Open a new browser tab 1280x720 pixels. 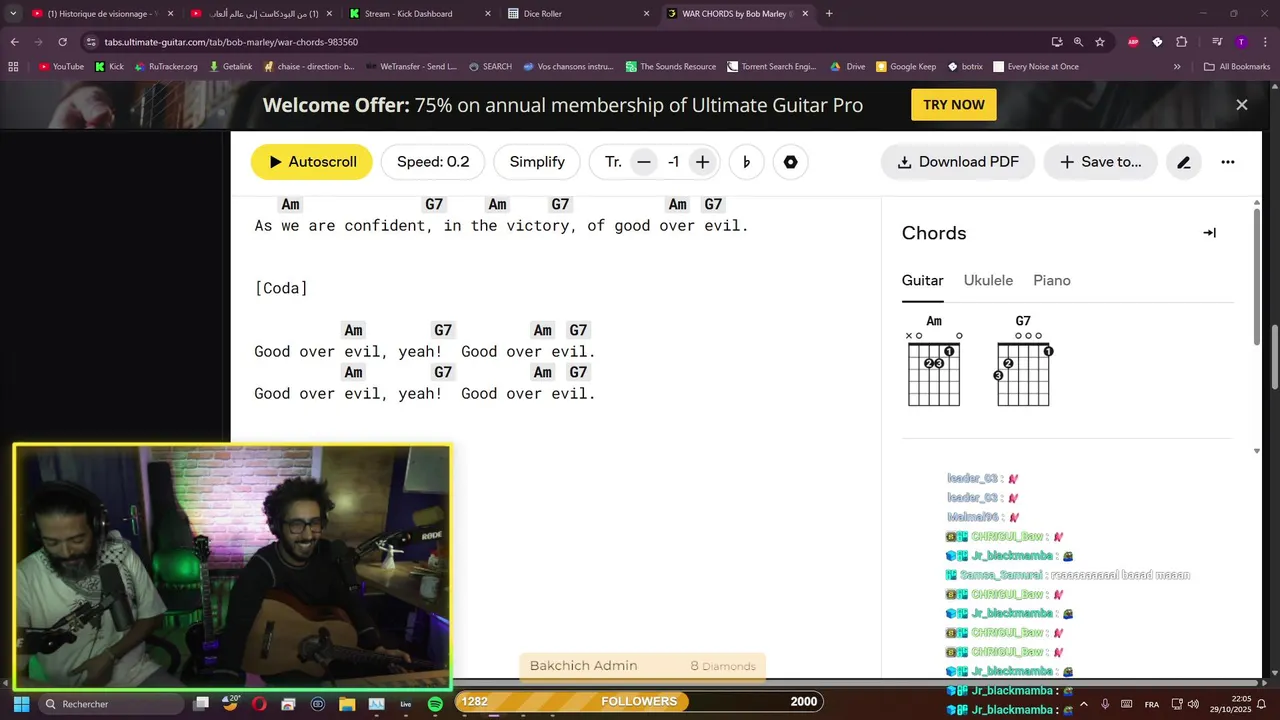pos(829,14)
